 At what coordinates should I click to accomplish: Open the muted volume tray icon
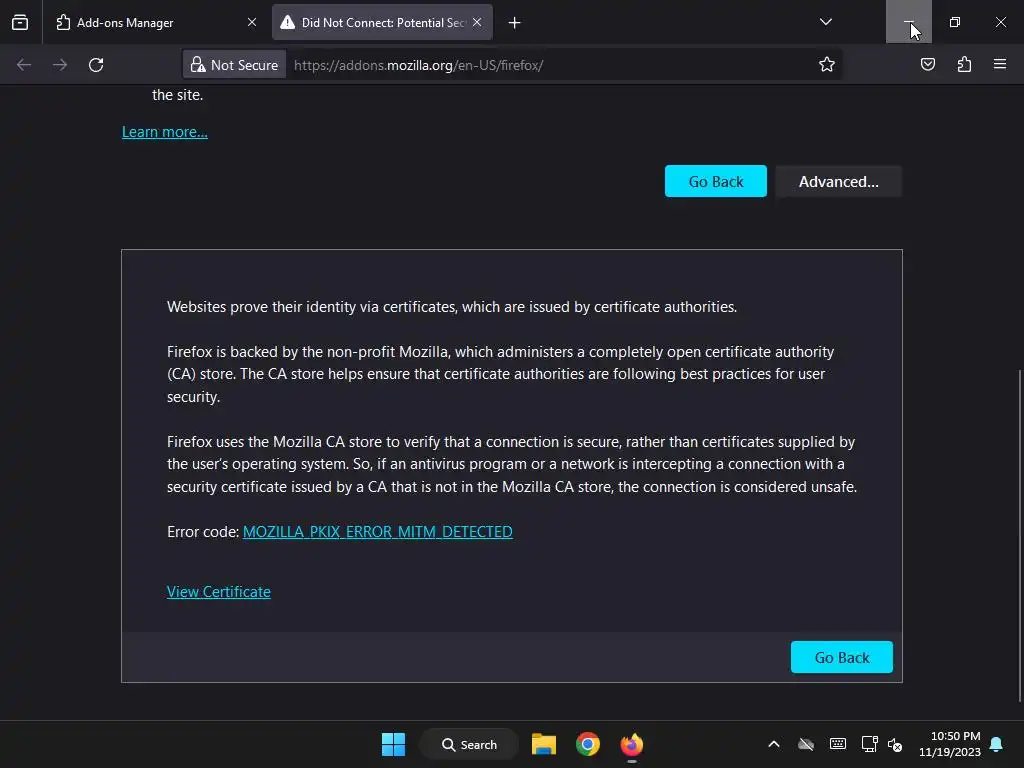click(895, 744)
